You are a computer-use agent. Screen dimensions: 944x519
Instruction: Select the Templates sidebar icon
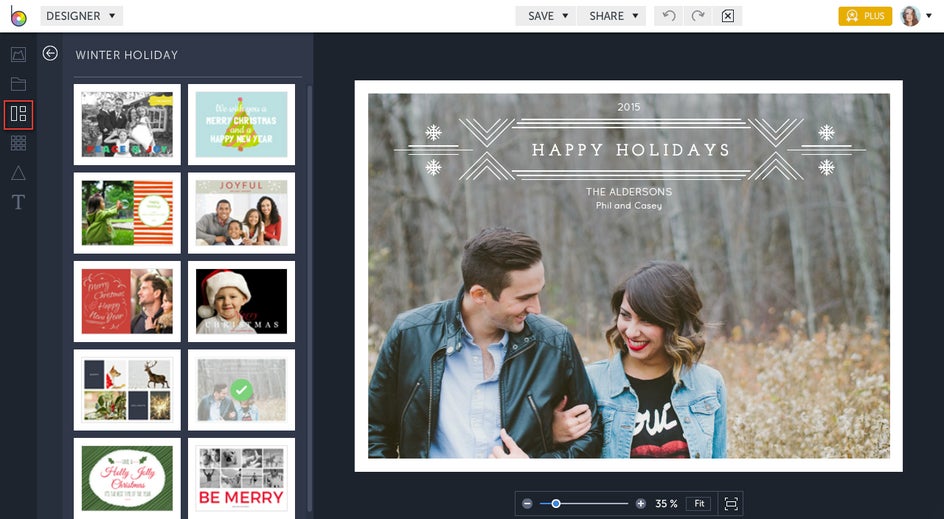[x=18, y=114]
